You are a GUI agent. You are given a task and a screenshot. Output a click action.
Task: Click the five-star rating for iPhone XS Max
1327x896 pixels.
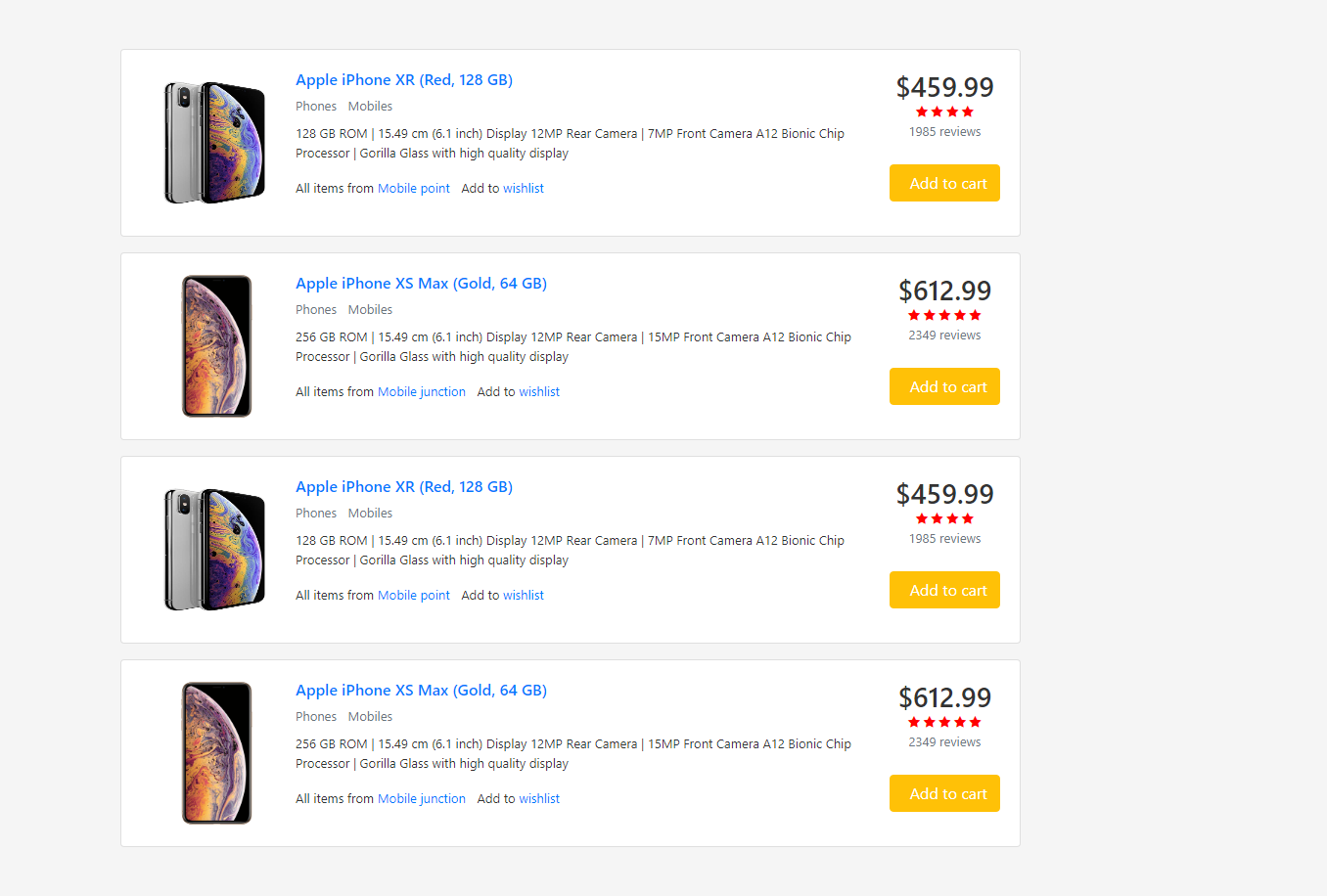tap(944, 315)
